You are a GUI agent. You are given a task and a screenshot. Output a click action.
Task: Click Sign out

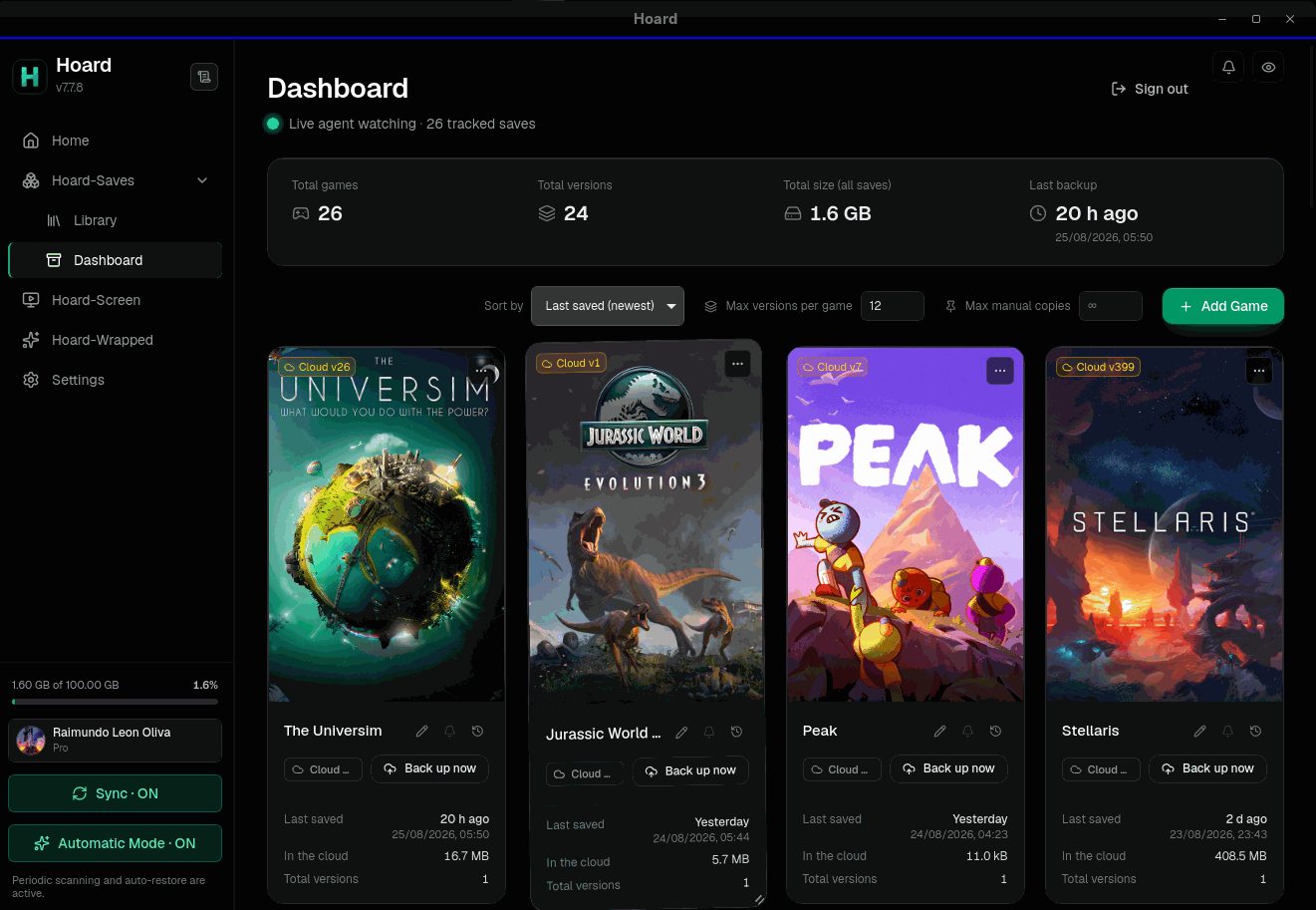click(1150, 89)
